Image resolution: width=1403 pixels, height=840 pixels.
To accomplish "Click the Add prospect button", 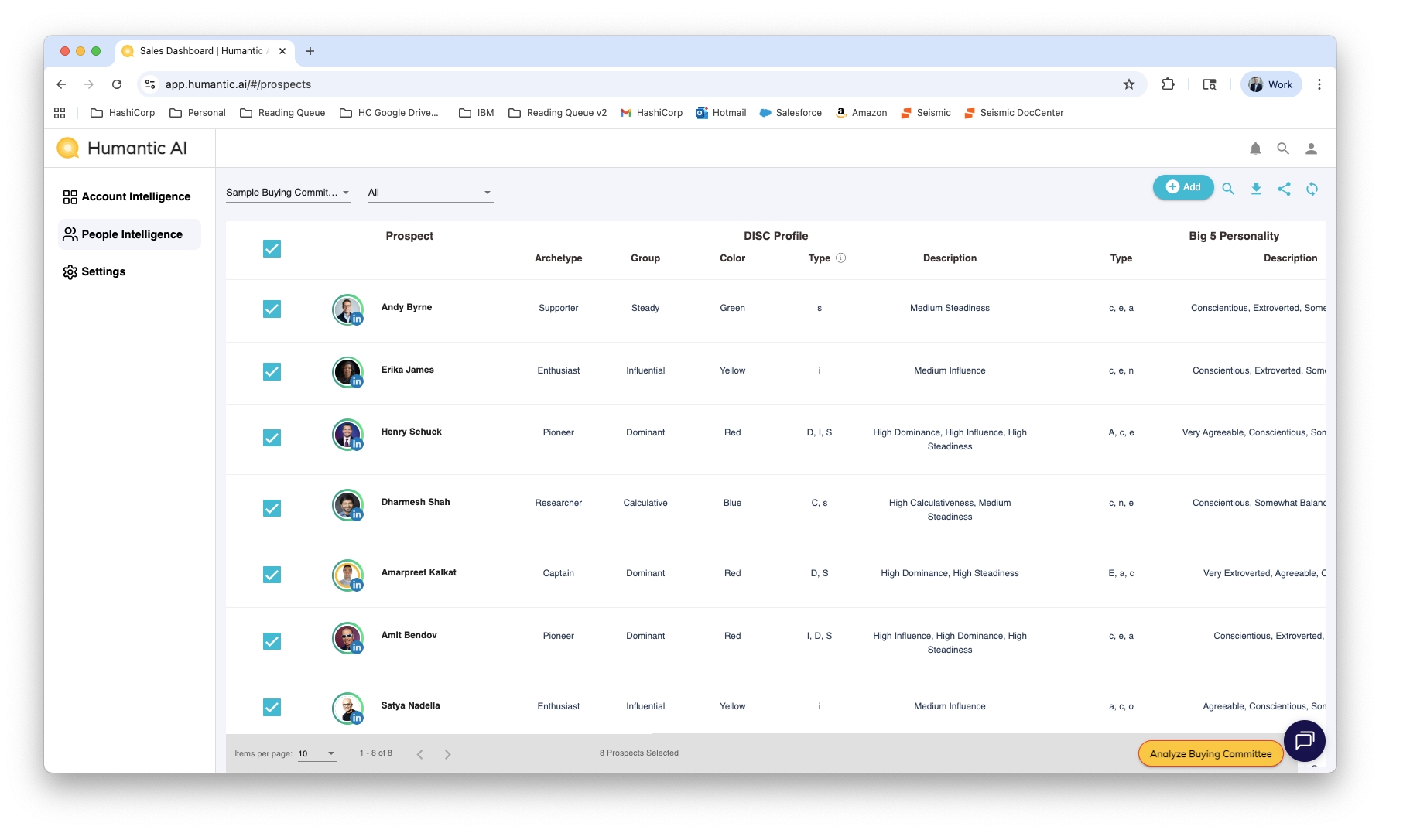I will [x=1183, y=187].
